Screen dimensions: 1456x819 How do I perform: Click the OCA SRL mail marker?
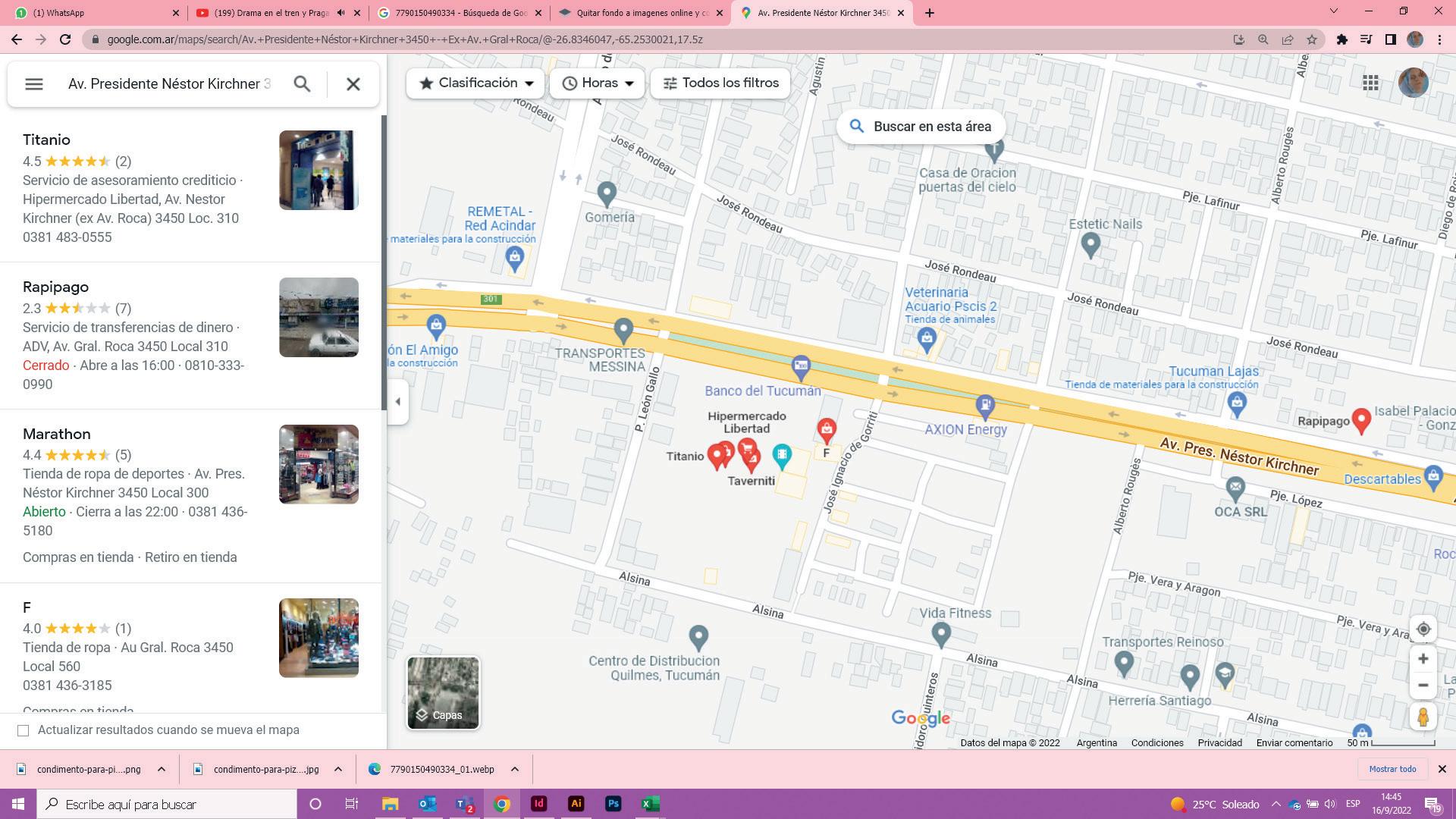[x=1235, y=488]
